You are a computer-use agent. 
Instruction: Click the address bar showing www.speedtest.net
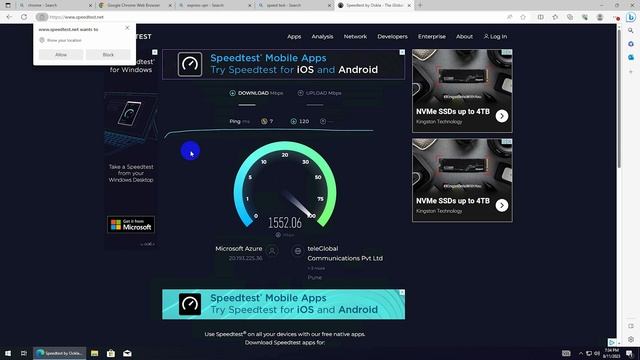(269, 17)
